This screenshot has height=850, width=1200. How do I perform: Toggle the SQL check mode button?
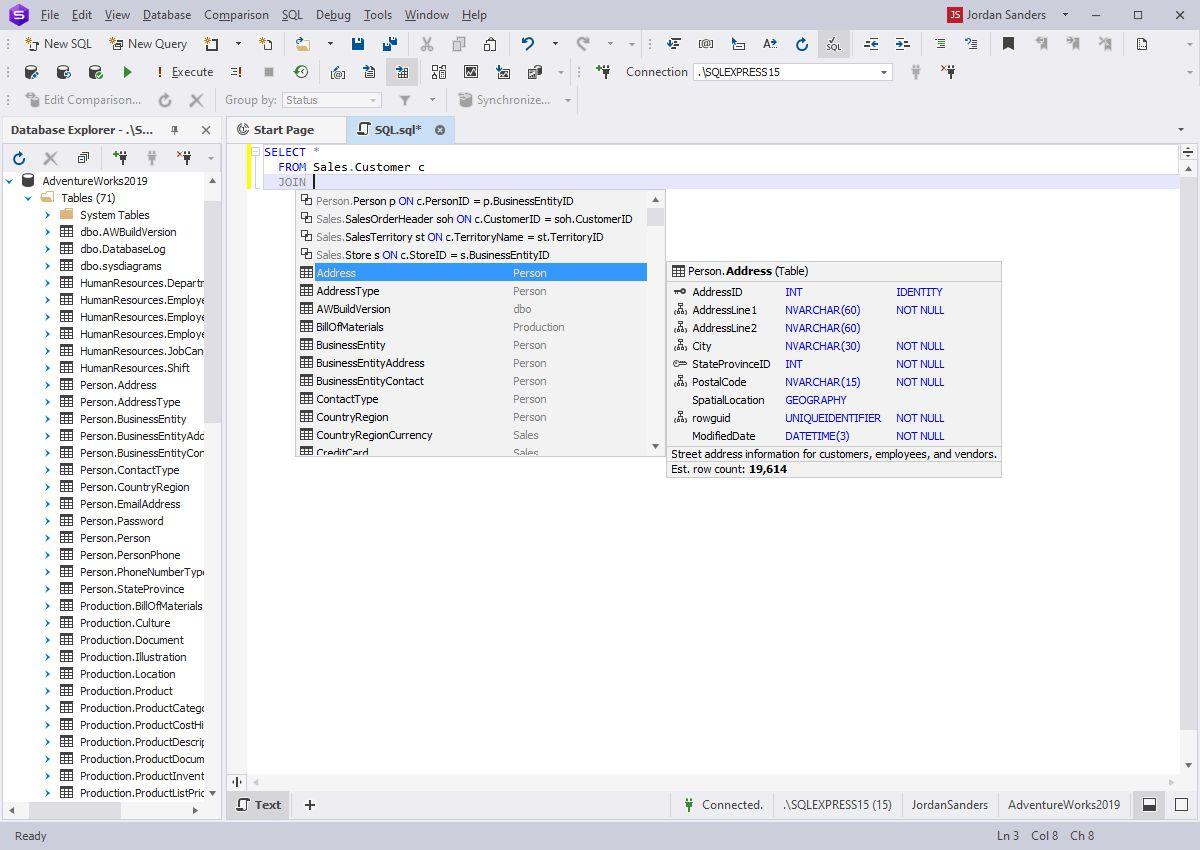point(833,44)
